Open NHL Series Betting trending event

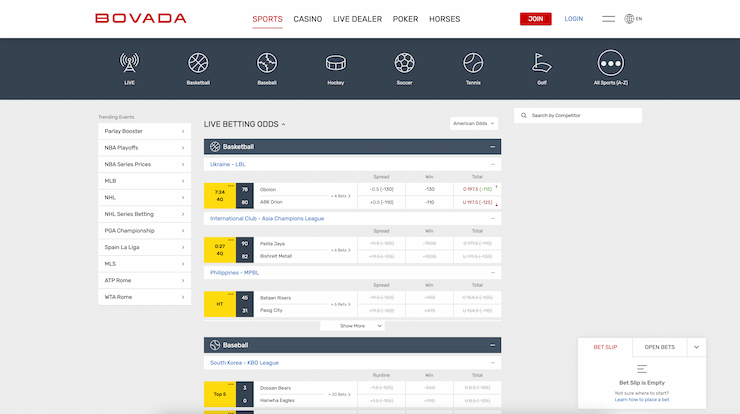[x=144, y=214]
